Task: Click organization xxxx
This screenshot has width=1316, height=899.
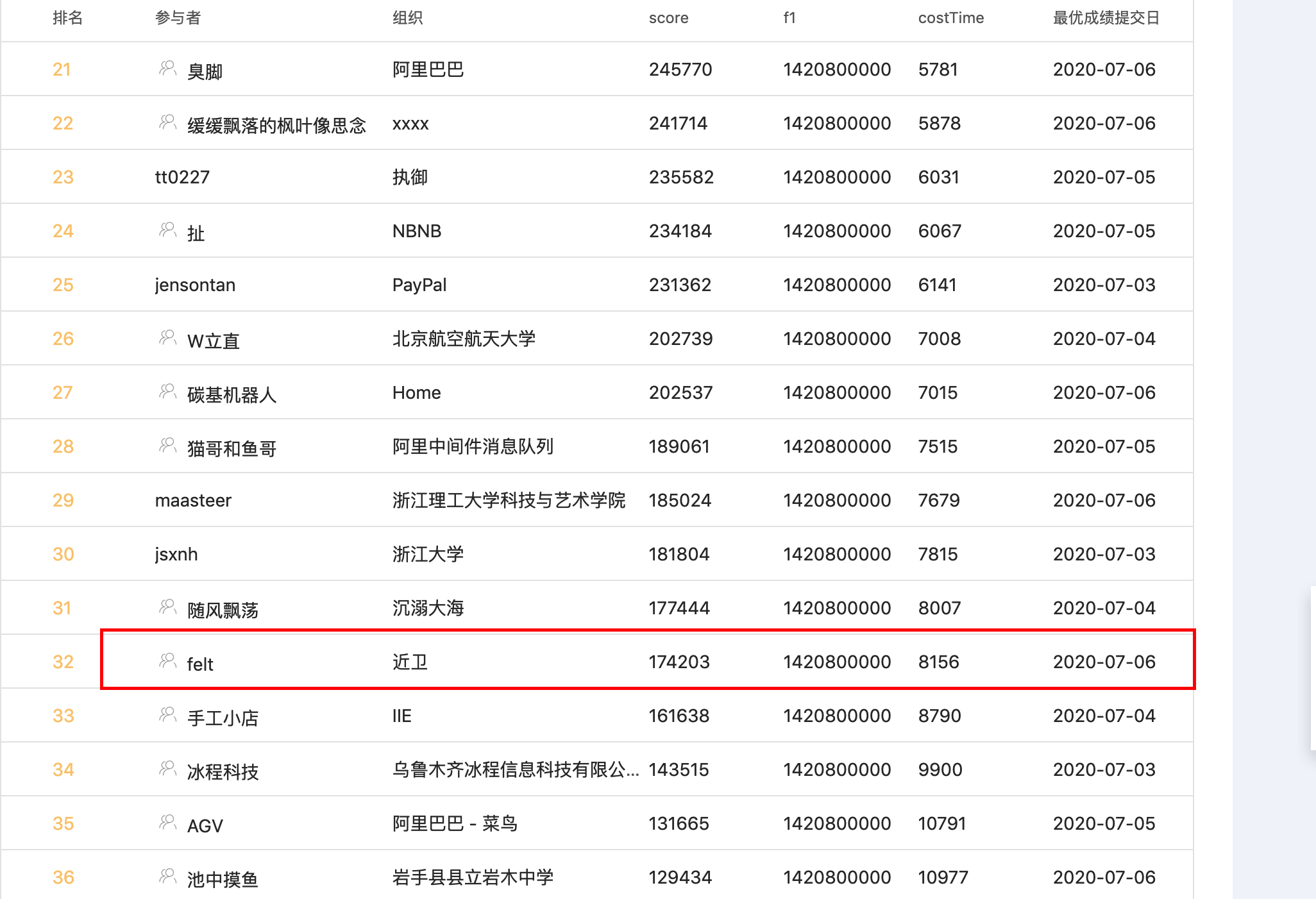Action: [x=411, y=123]
